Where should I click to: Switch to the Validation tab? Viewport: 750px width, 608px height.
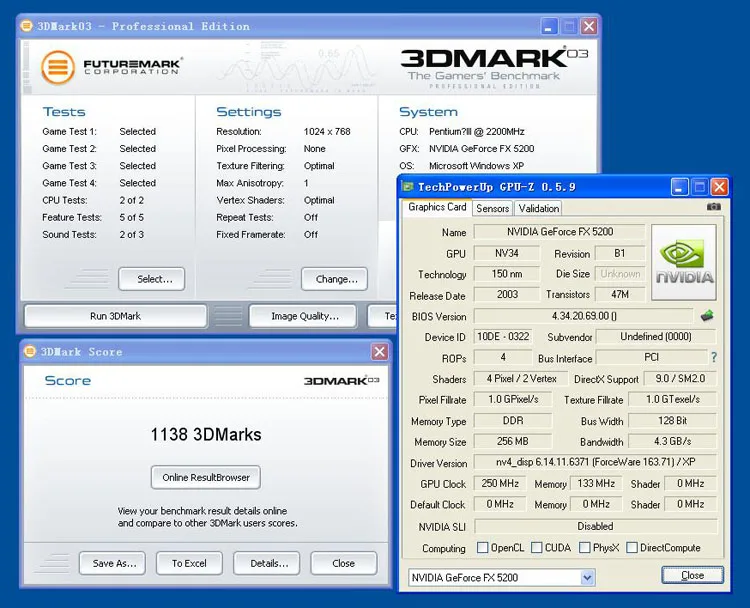(x=539, y=209)
